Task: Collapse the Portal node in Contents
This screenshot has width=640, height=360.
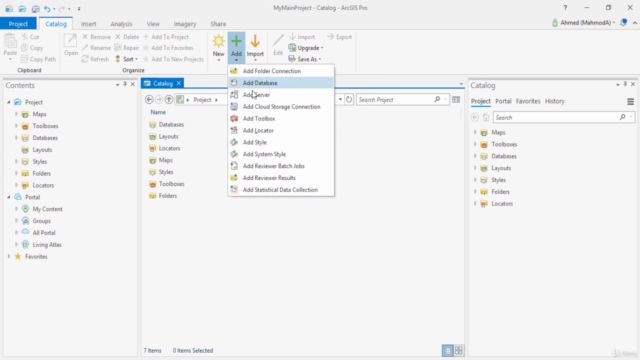Action: tap(9, 197)
